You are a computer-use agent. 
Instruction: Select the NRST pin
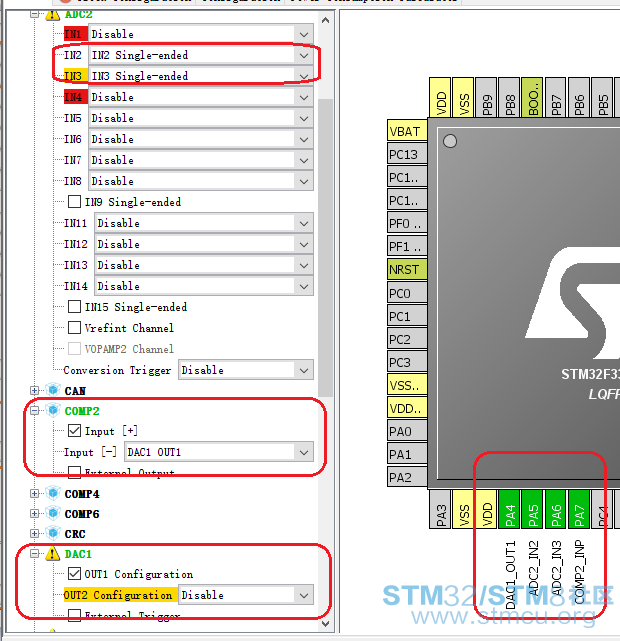coord(407,269)
